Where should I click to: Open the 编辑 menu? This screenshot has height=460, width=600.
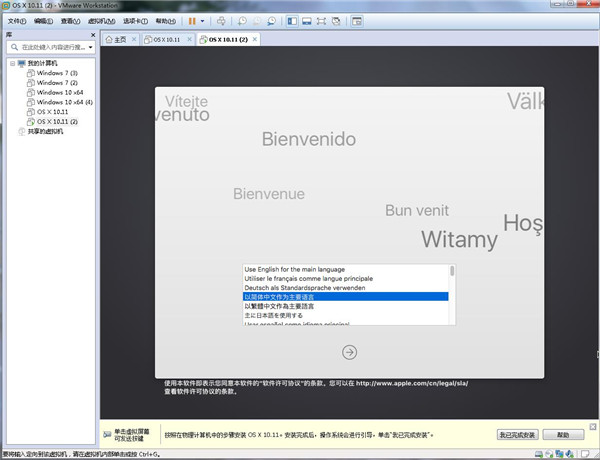[43, 21]
